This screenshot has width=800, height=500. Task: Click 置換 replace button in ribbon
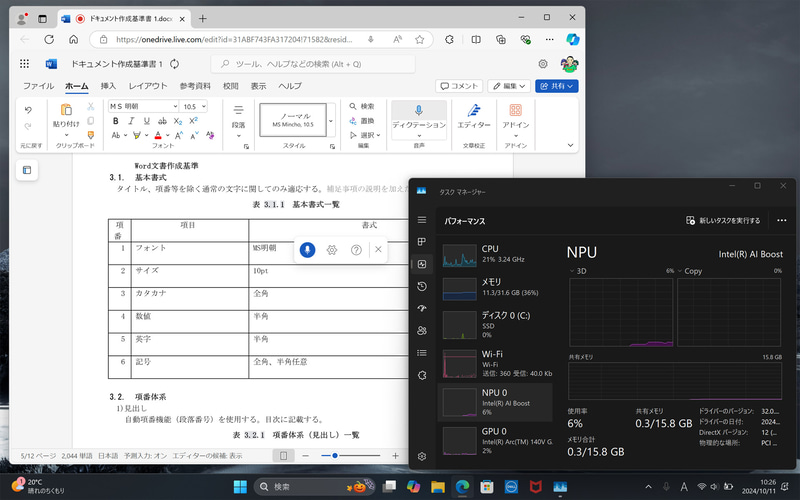(x=362, y=121)
